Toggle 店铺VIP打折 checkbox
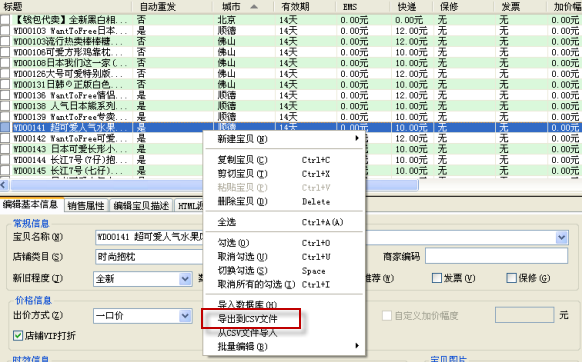This screenshot has width=582, height=362. point(17,336)
